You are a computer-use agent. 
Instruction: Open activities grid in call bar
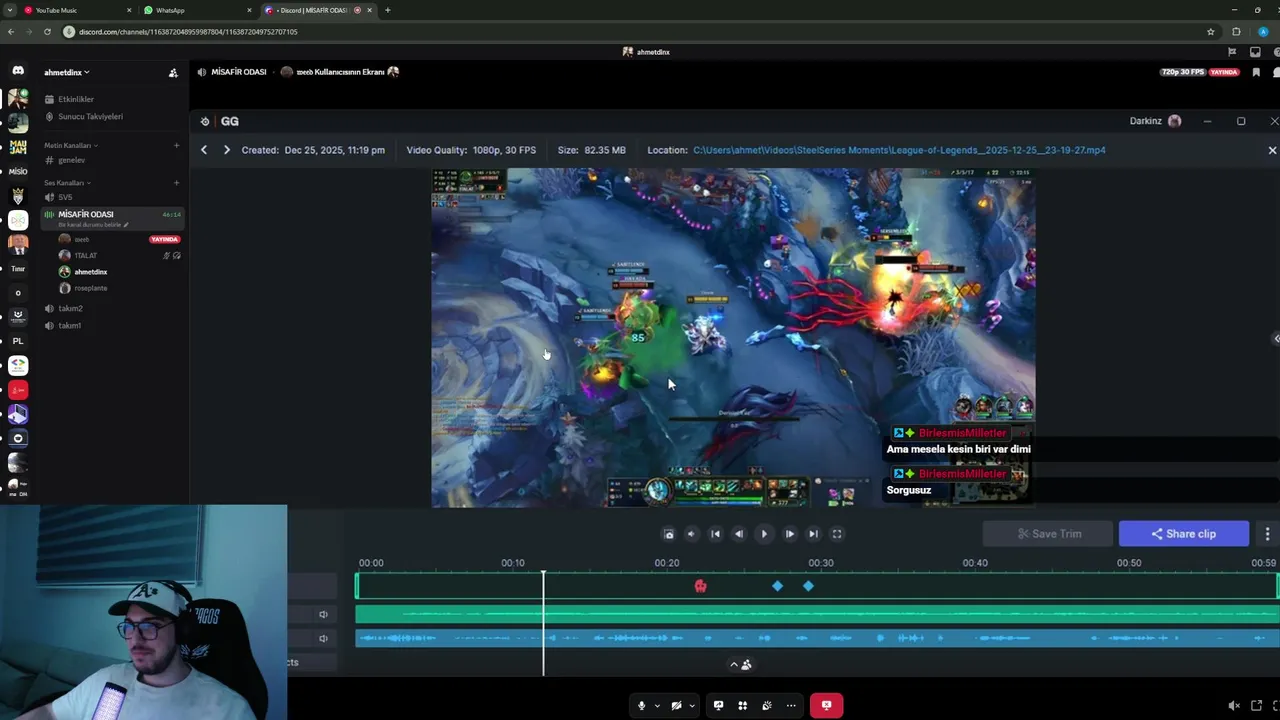point(742,706)
